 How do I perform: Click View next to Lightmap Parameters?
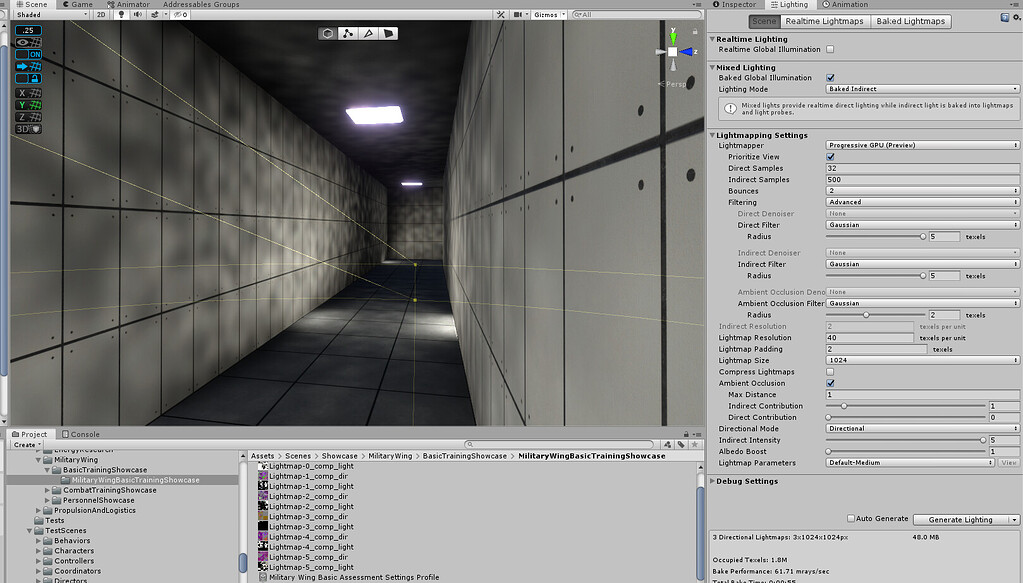pos(1007,463)
